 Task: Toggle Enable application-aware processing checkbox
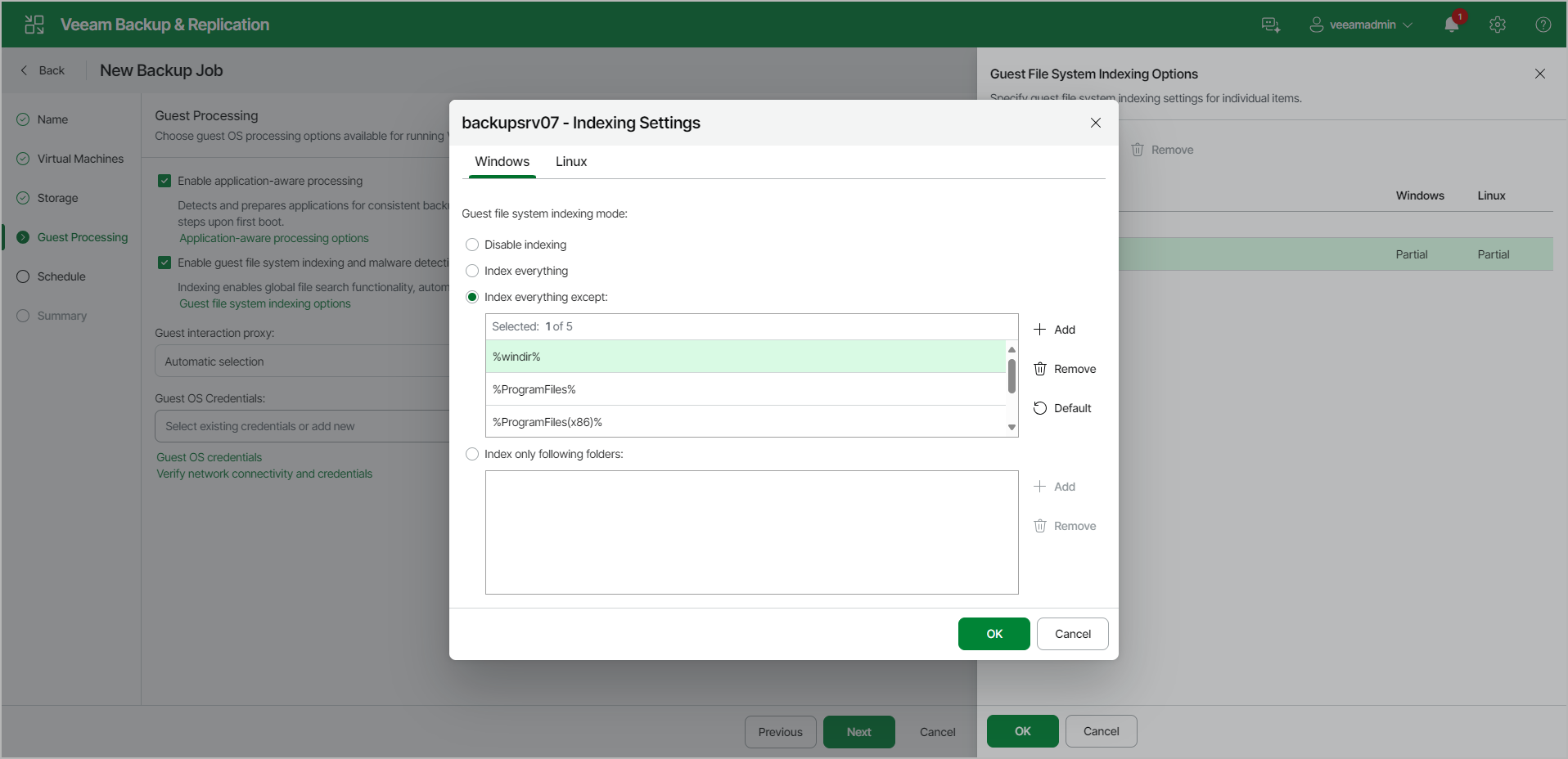point(164,181)
